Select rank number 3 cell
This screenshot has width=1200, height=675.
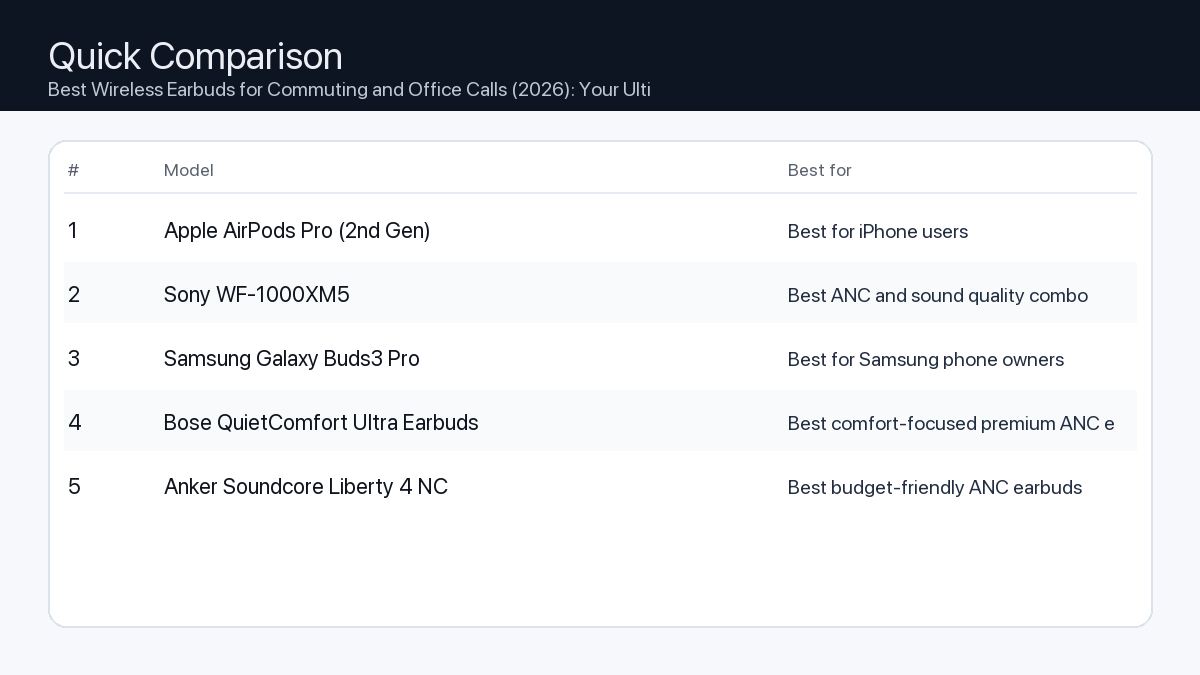click(x=74, y=359)
